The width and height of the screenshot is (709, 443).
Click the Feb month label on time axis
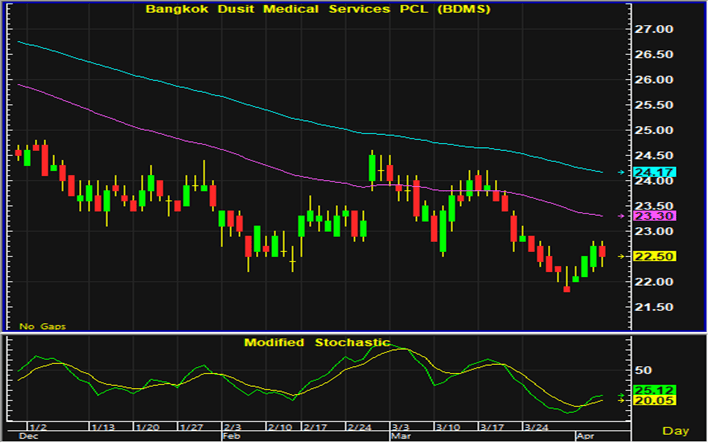click(x=231, y=436)
